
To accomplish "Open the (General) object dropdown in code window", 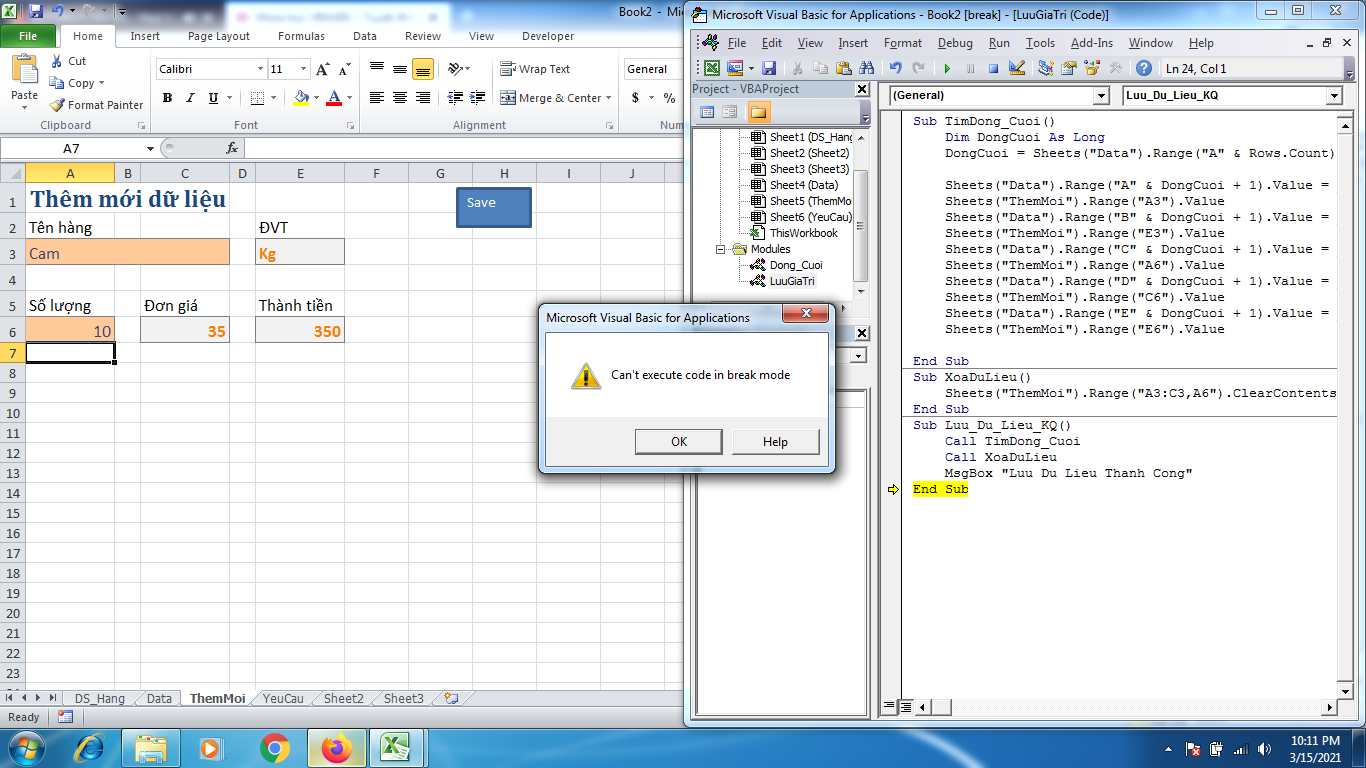I will tap(1101, 95).
